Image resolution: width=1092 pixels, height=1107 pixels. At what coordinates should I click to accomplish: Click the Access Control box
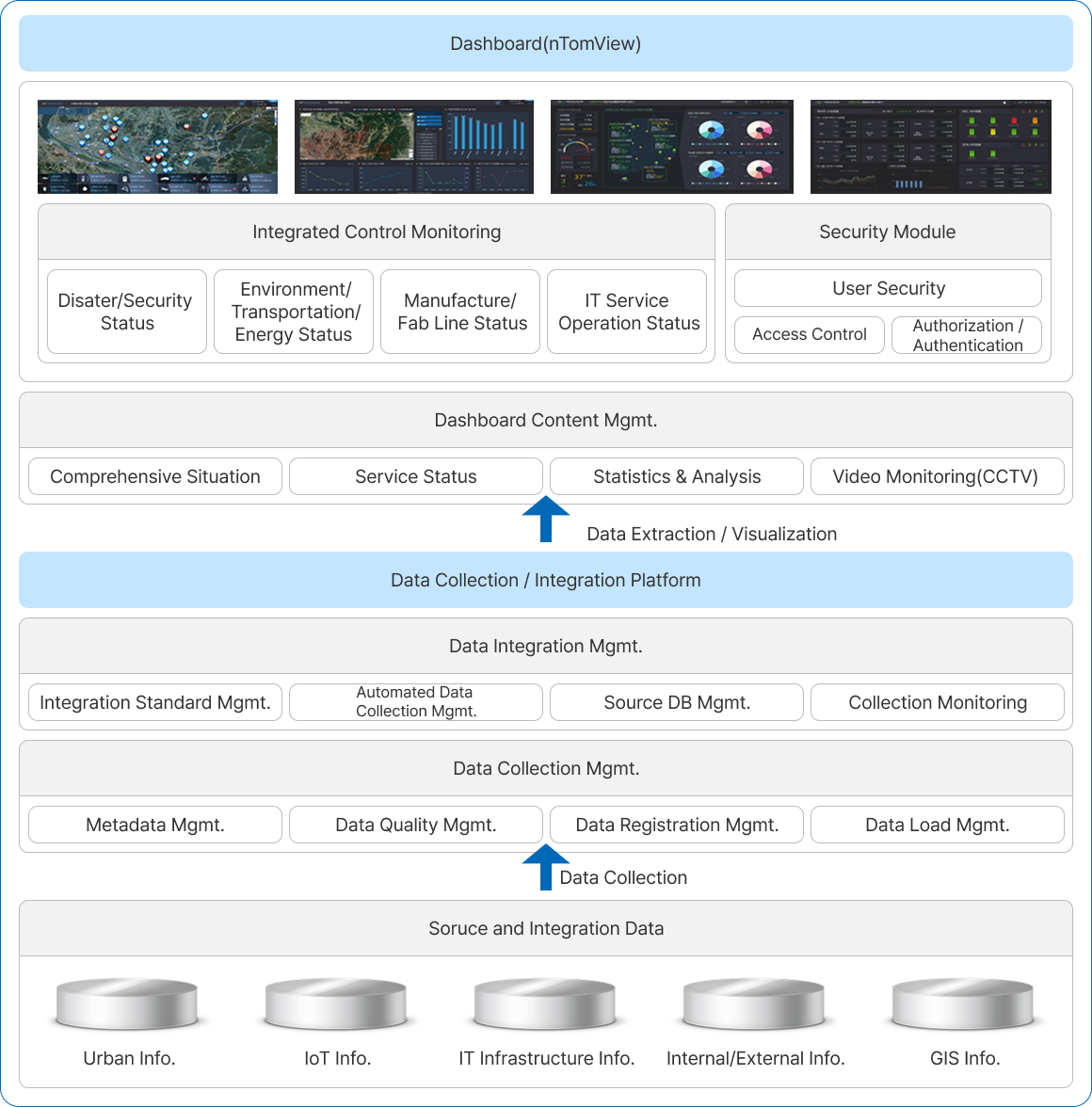coord(810,335)
